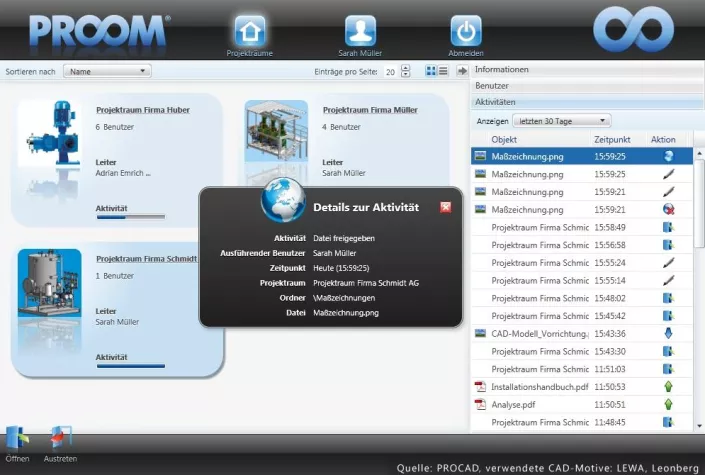705x475 pixels.
Task: Click the Öffnen door icon
Action: (17, 438)
